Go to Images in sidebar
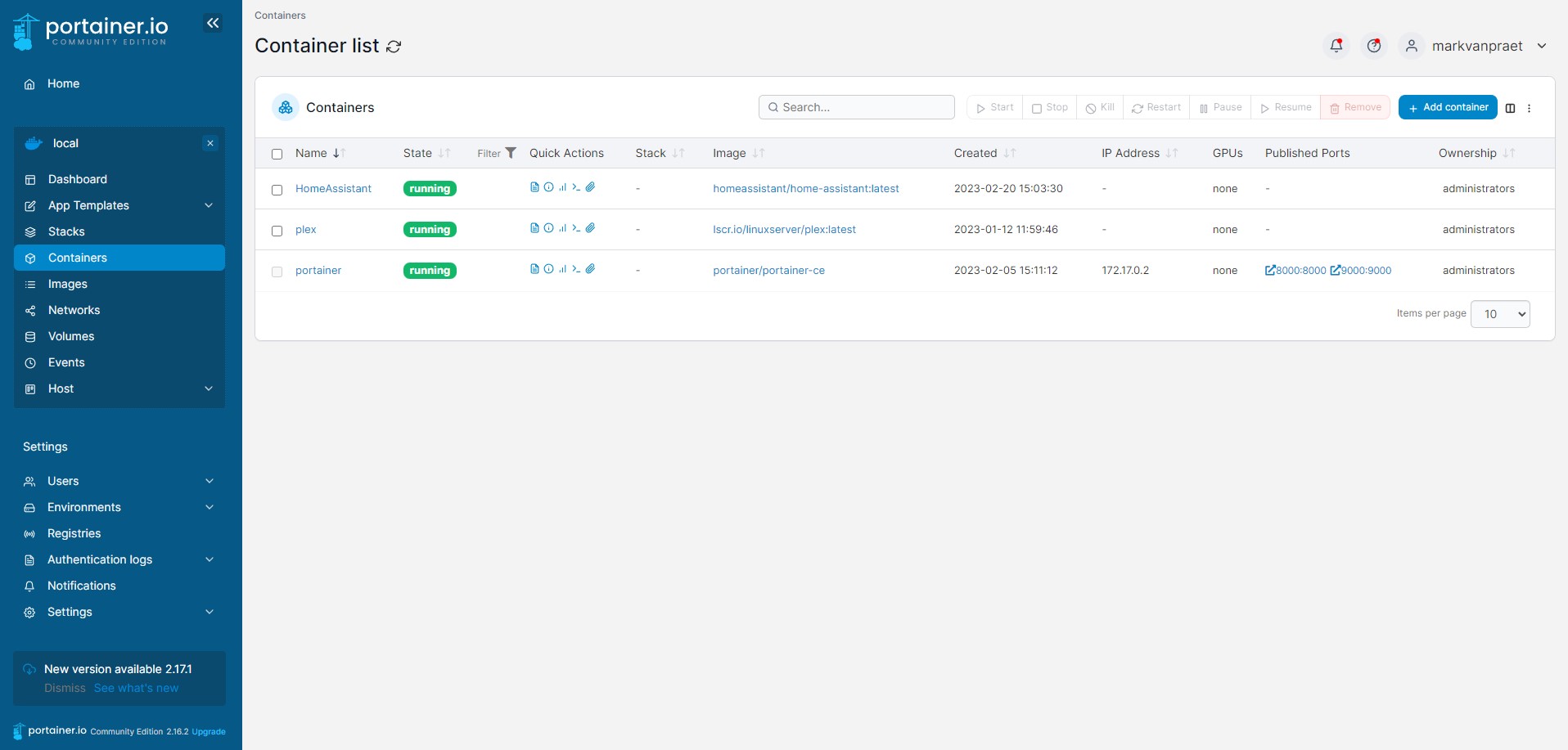 68,284
